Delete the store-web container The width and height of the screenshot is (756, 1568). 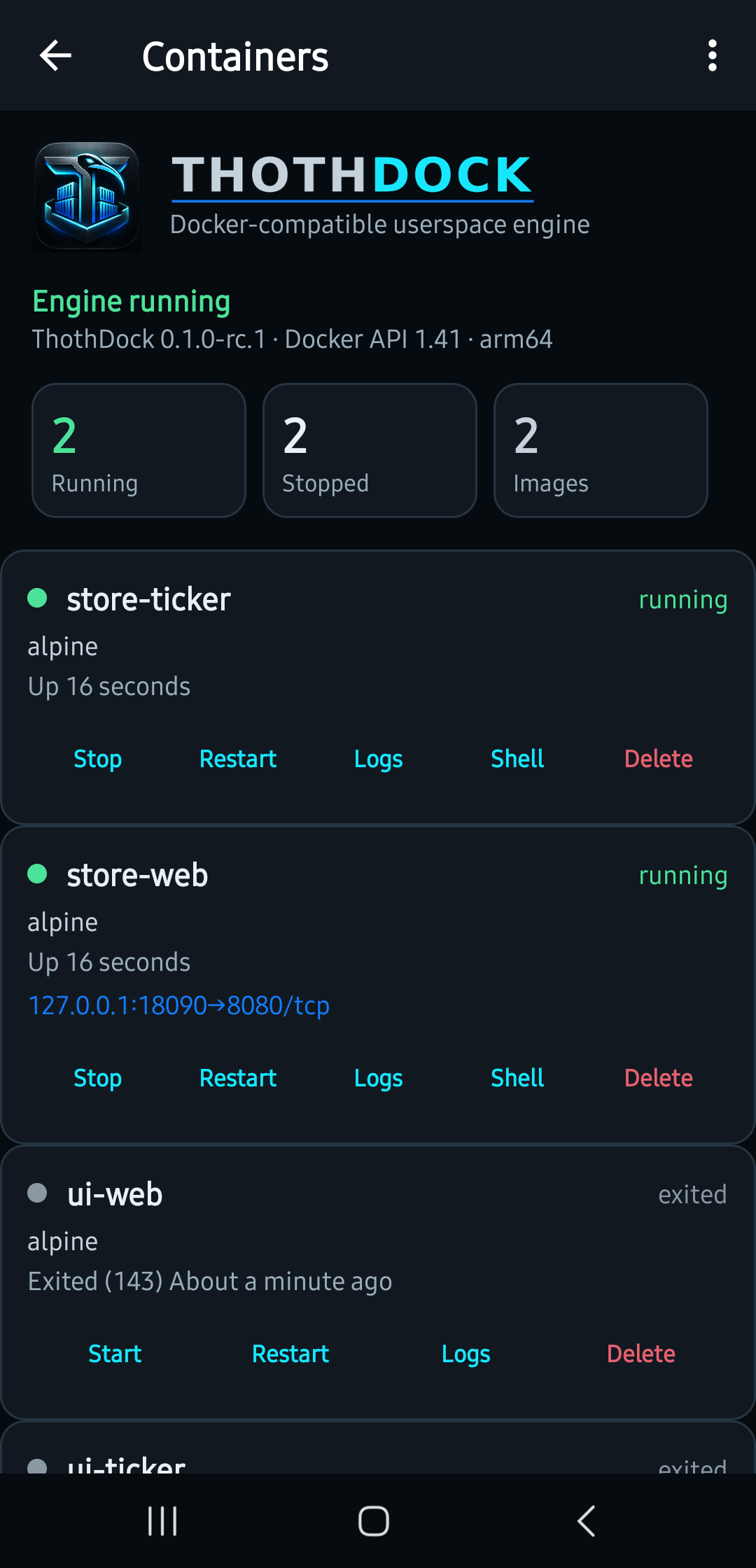tap(658, 1078)
